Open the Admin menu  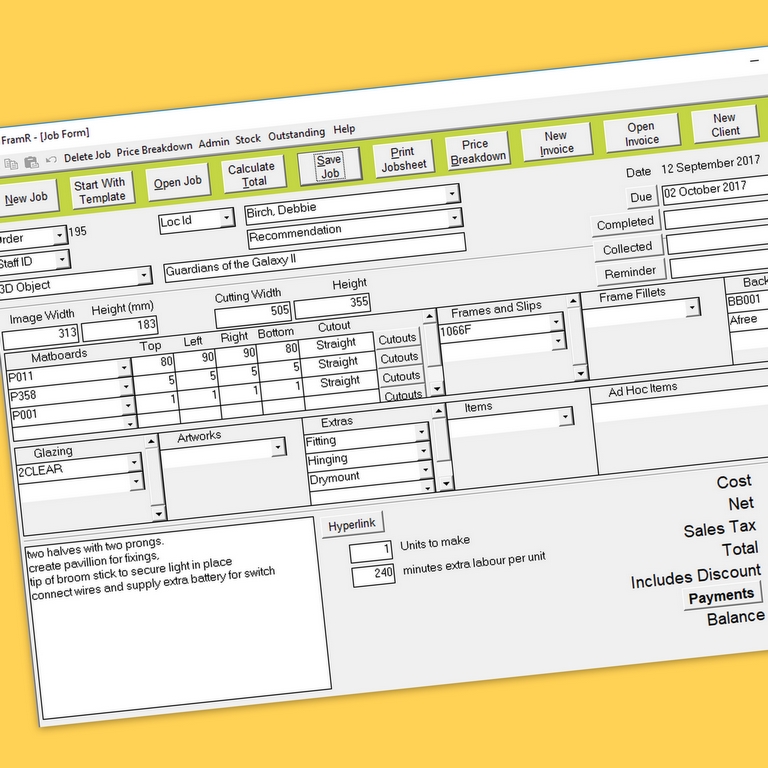tap(214, 143)
